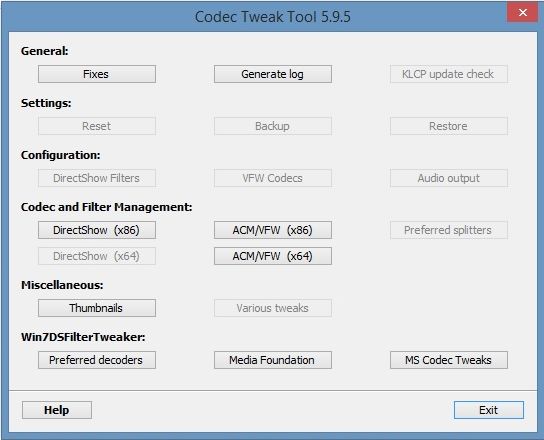Open ACM/VFW (x64) management
The width and height of the screenshot is (544, 440).
pos(273,256)
